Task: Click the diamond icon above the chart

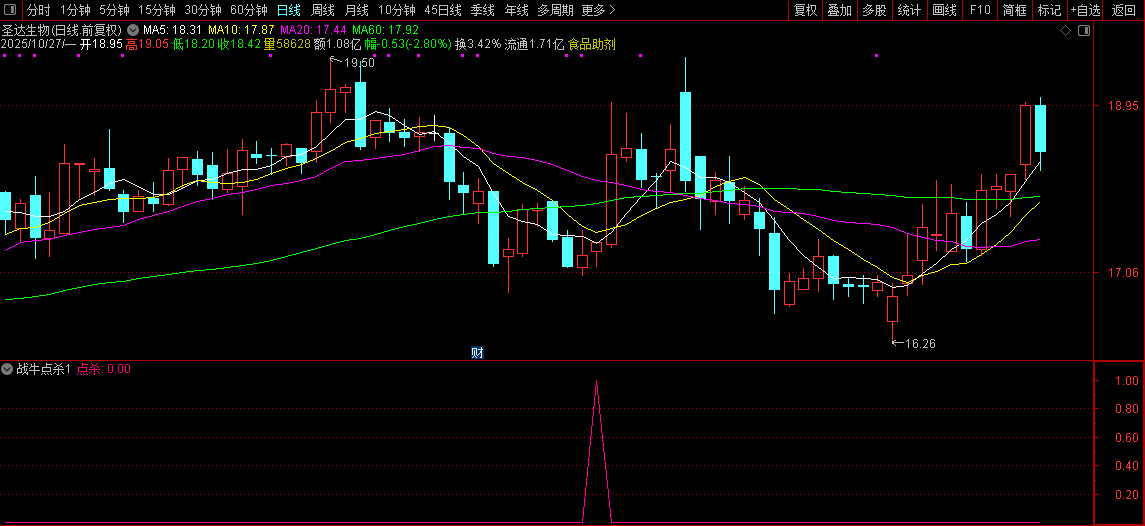Action: click(1066, 31)
